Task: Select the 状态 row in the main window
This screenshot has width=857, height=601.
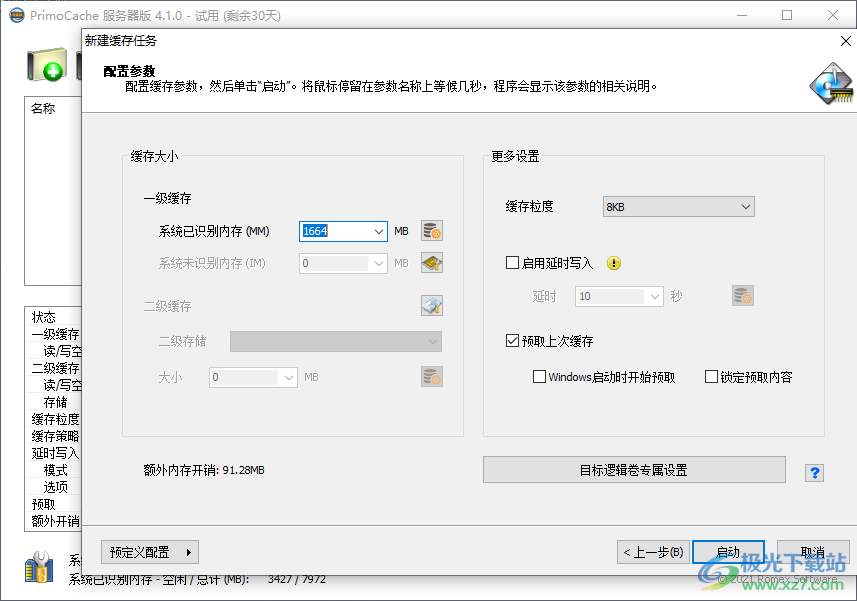Action: (x=53, y=317)
